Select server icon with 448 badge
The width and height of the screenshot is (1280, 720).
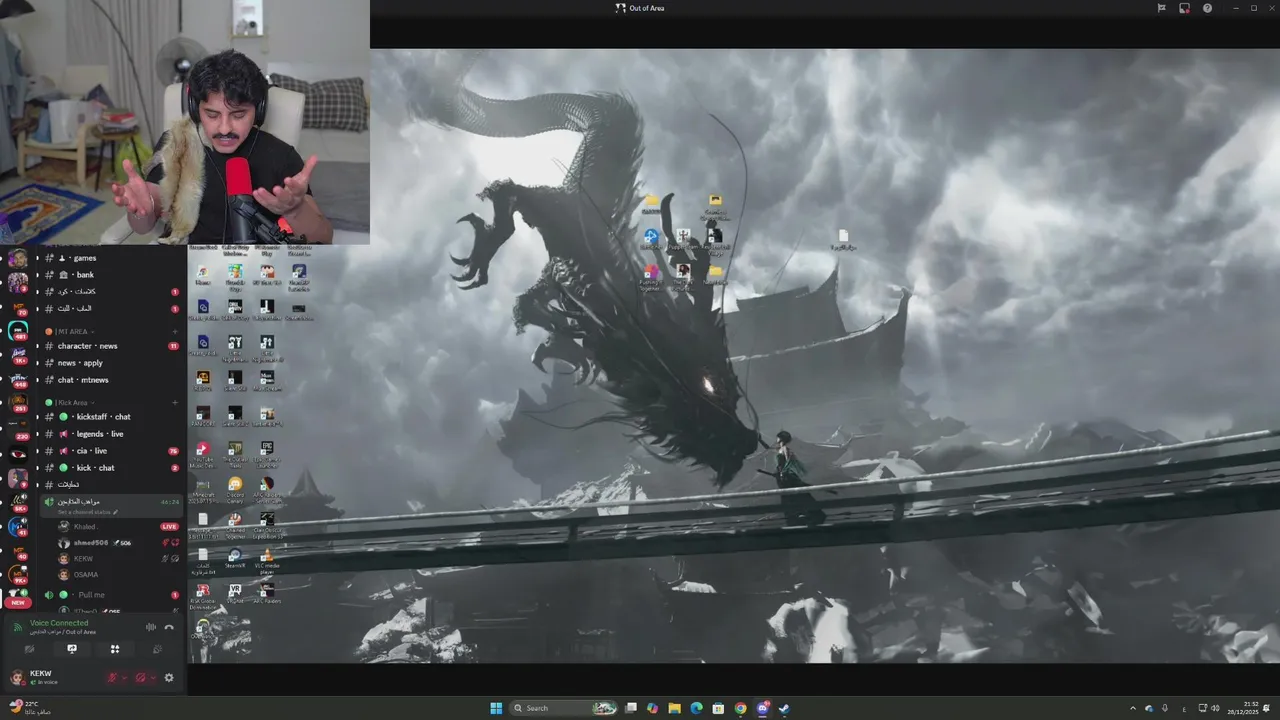(18, 378)
